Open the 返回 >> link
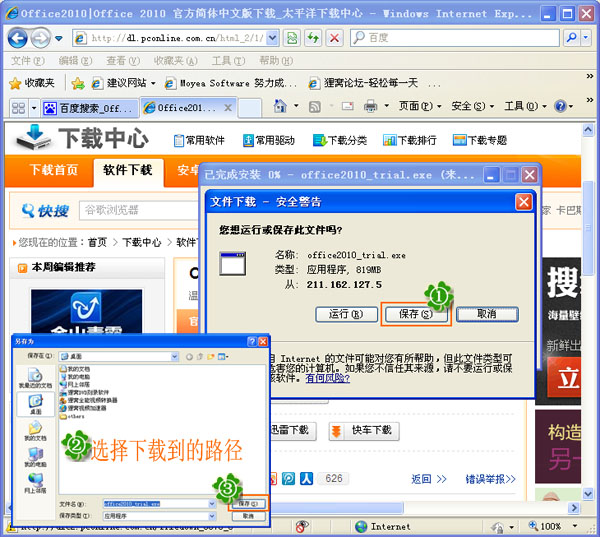 [x=429, y=479]
